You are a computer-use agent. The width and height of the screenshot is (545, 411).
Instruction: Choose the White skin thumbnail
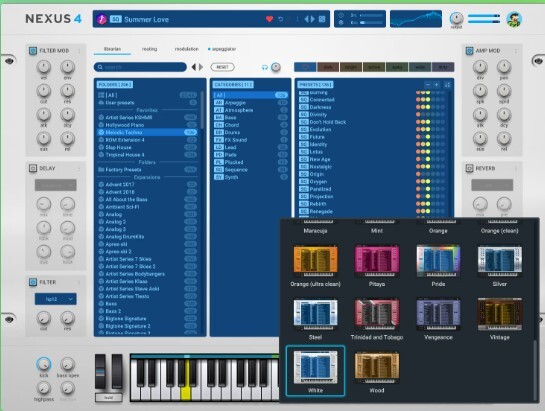tap(315, 367)
